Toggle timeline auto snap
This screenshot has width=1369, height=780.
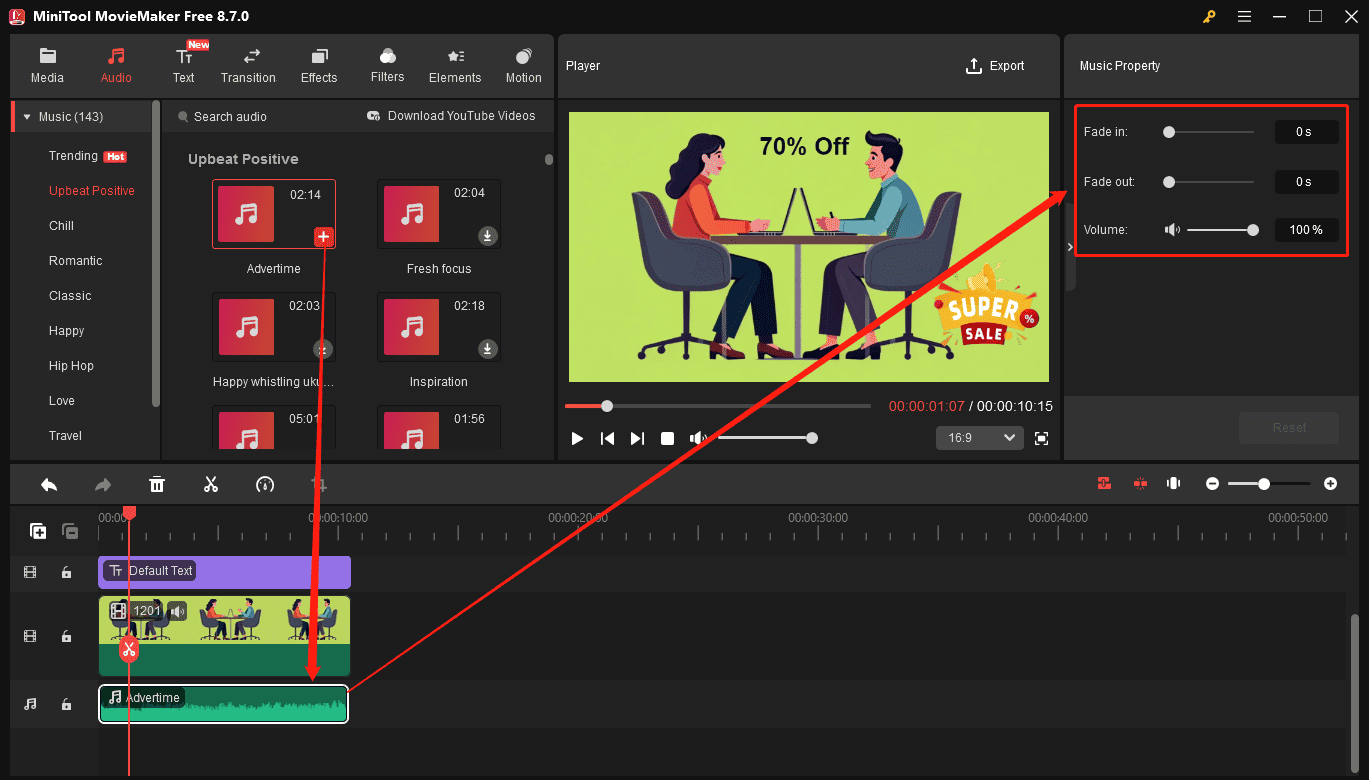(x=1104, y=484)
